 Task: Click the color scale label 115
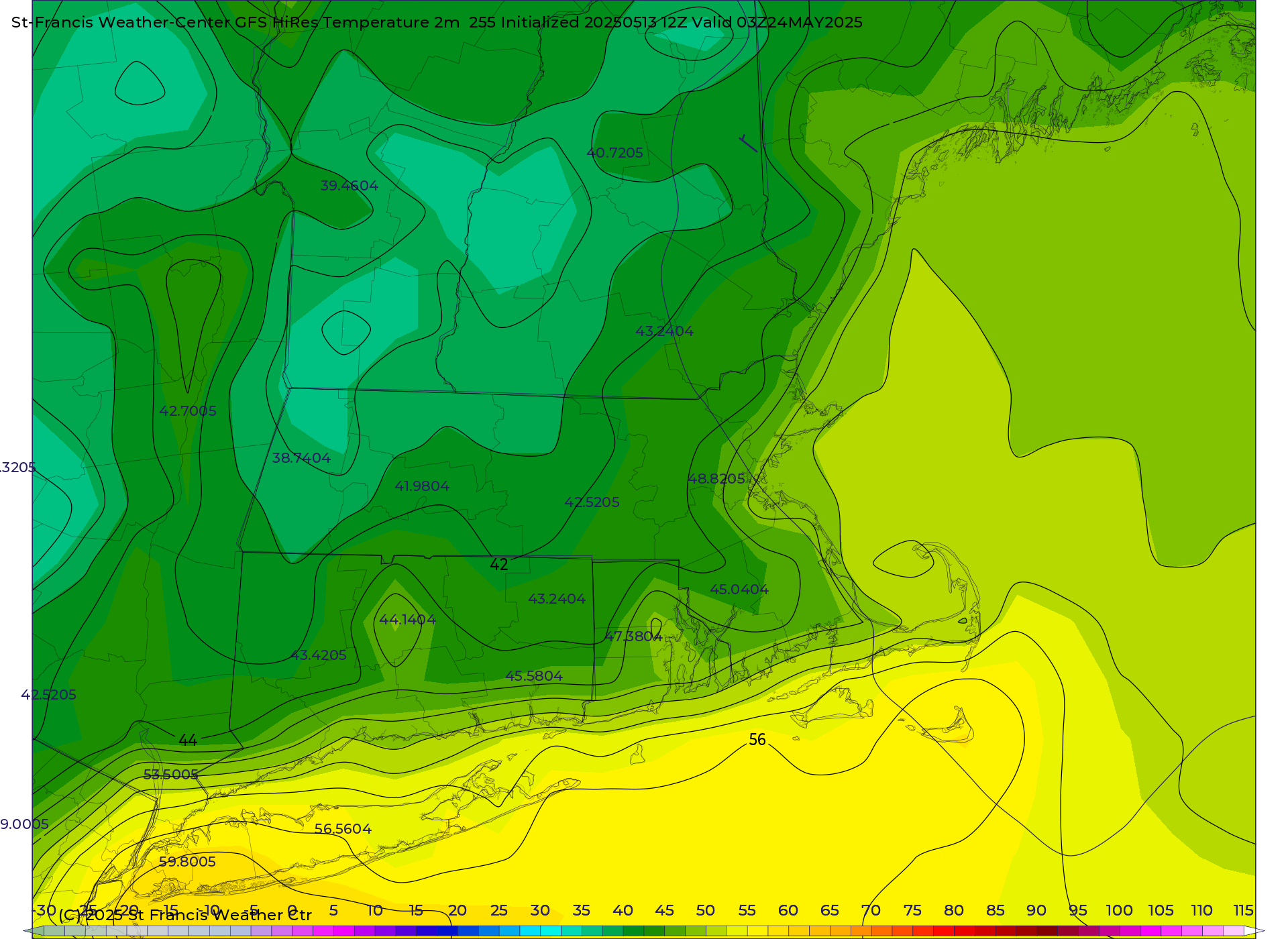(1243, 911)
